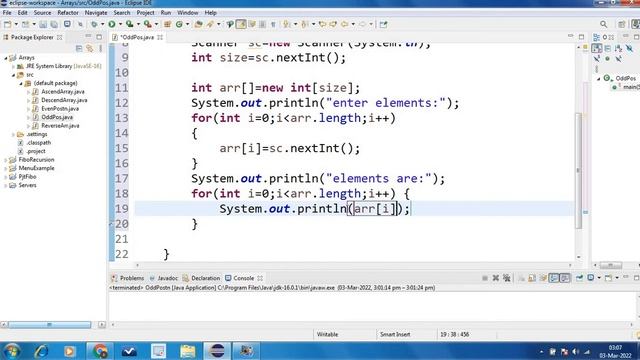Switch to the Problems tab
Viewport: 640px width, 360px height.
128,278
